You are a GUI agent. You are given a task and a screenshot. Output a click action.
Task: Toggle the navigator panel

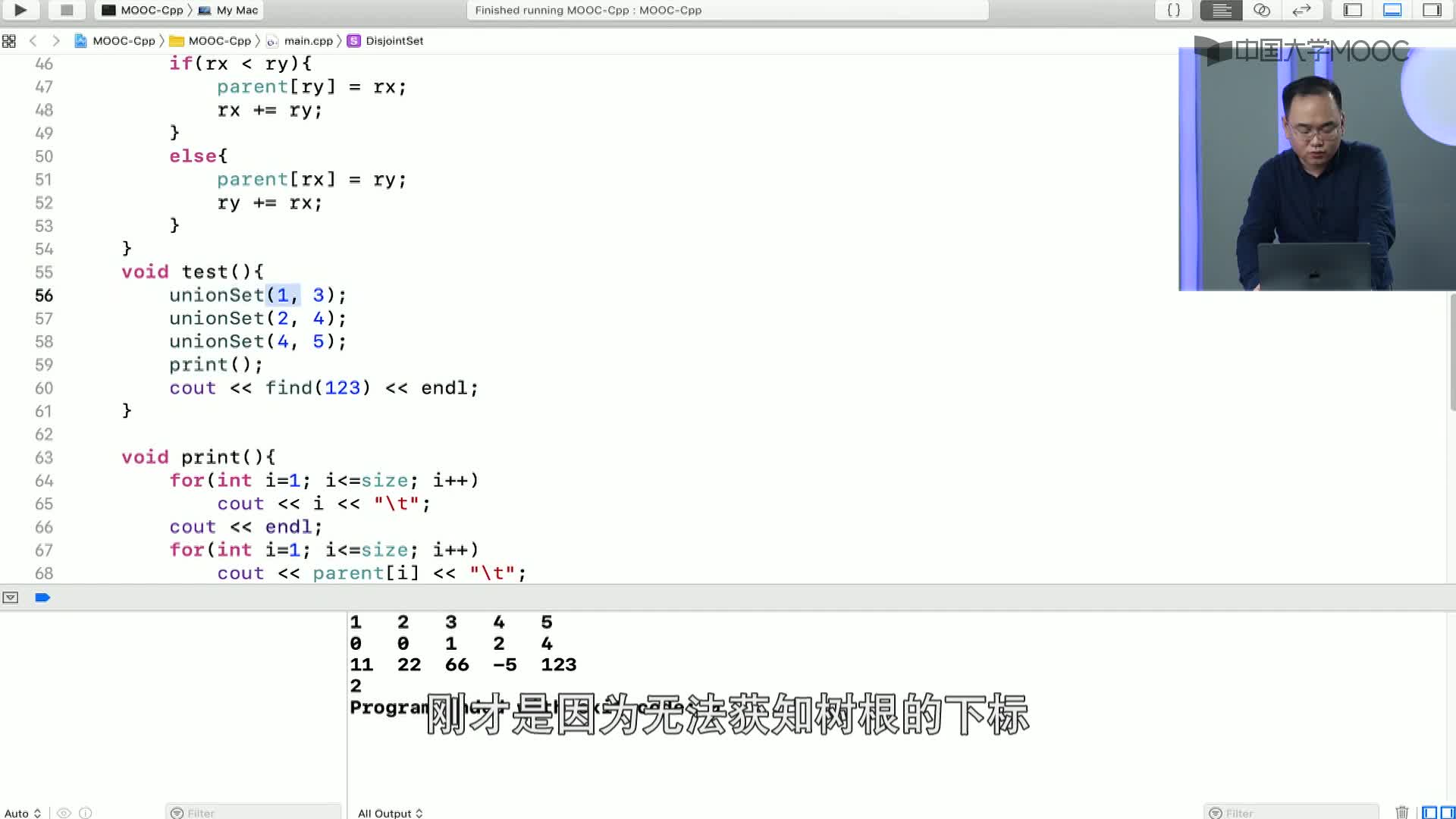(1353, 10)
